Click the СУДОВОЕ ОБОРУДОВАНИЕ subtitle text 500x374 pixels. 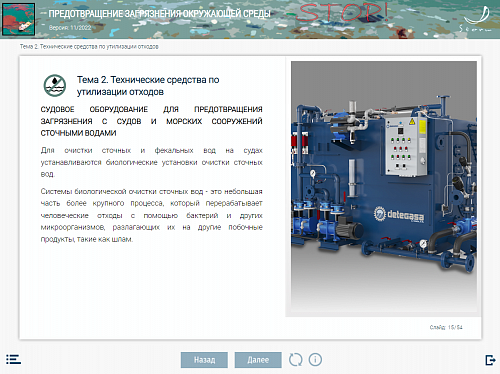(152, 121)
